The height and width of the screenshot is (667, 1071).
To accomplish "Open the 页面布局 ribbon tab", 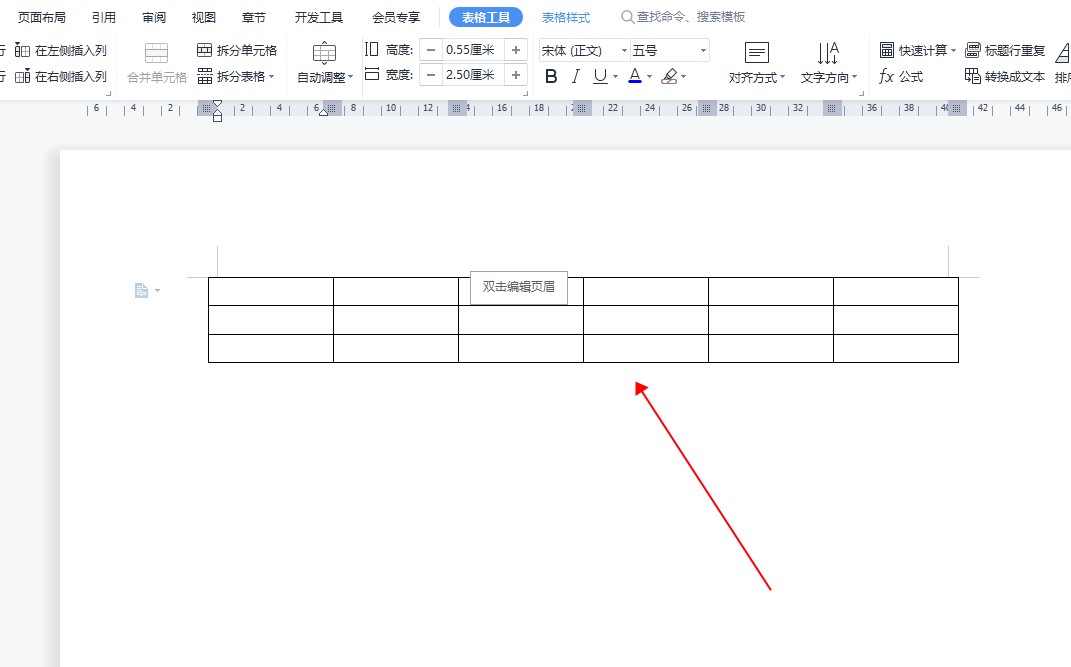I will click(42, 17).
